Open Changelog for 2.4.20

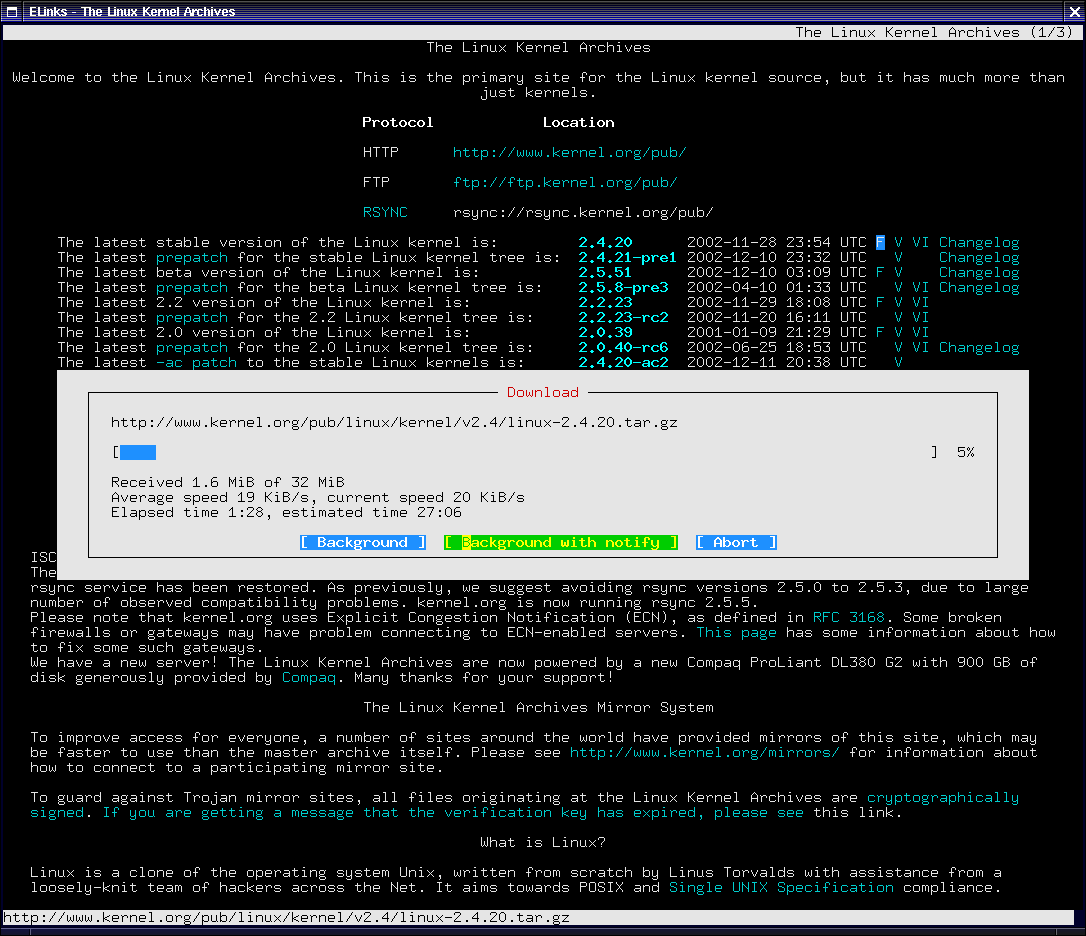(979, 242)
